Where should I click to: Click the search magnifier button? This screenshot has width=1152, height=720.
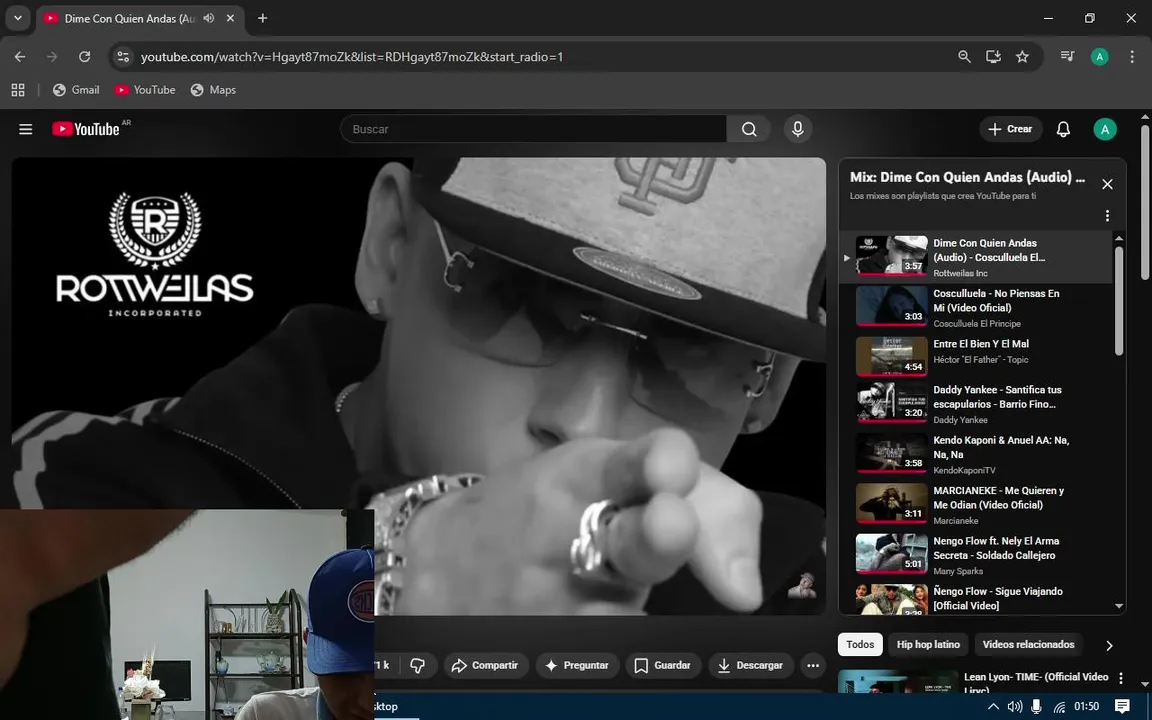749,129
